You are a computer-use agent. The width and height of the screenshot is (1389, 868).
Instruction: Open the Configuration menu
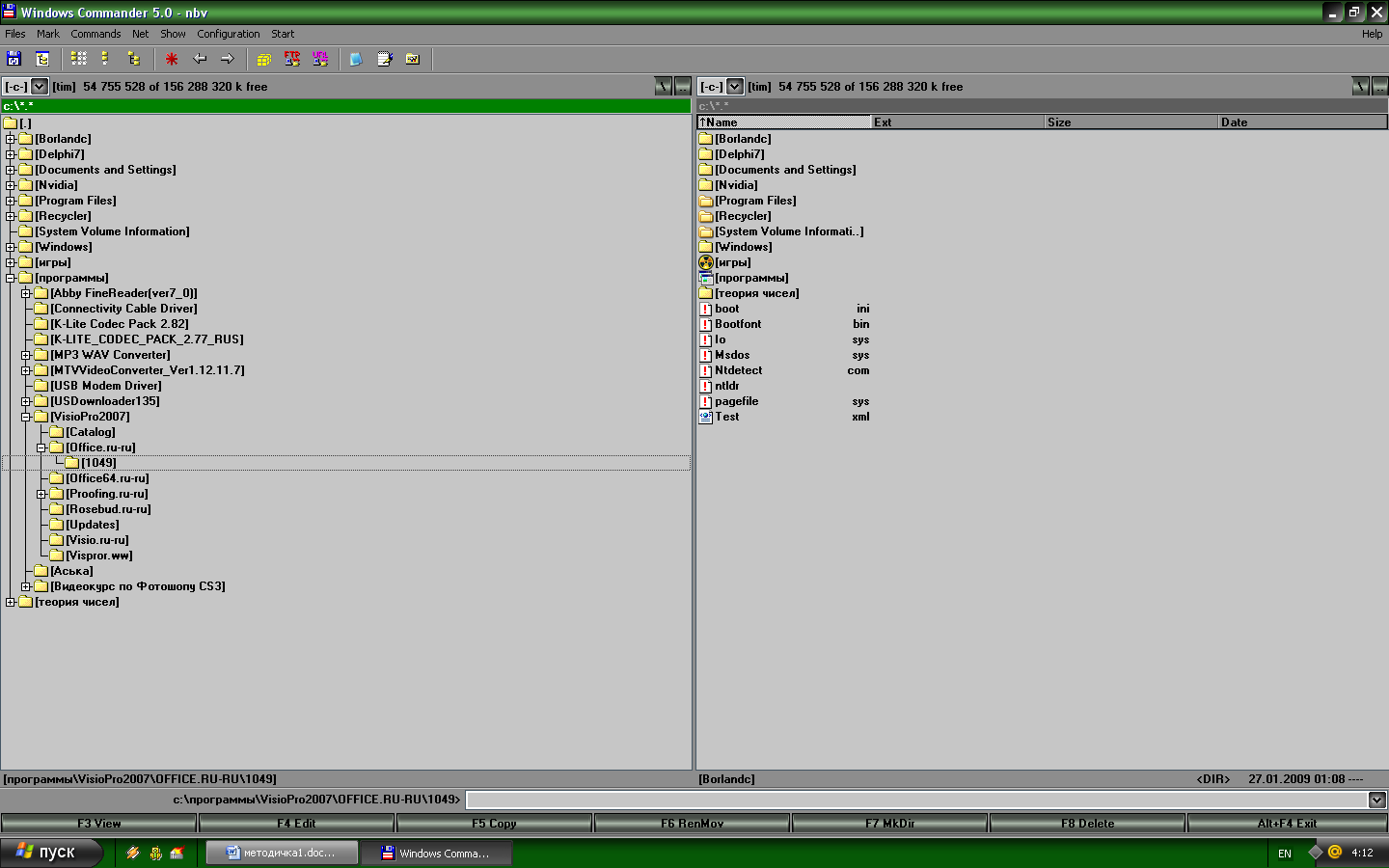click(x=229, y=34)
